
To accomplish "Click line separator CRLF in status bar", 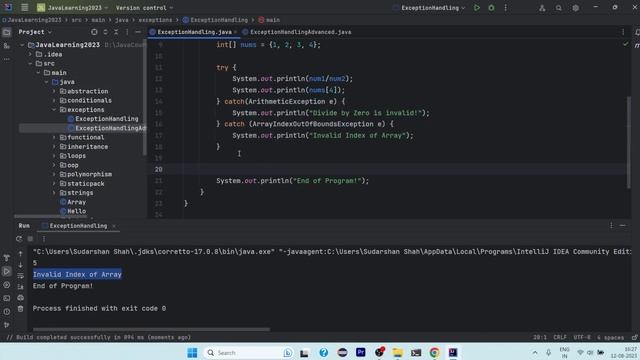I will click(560, 337).
